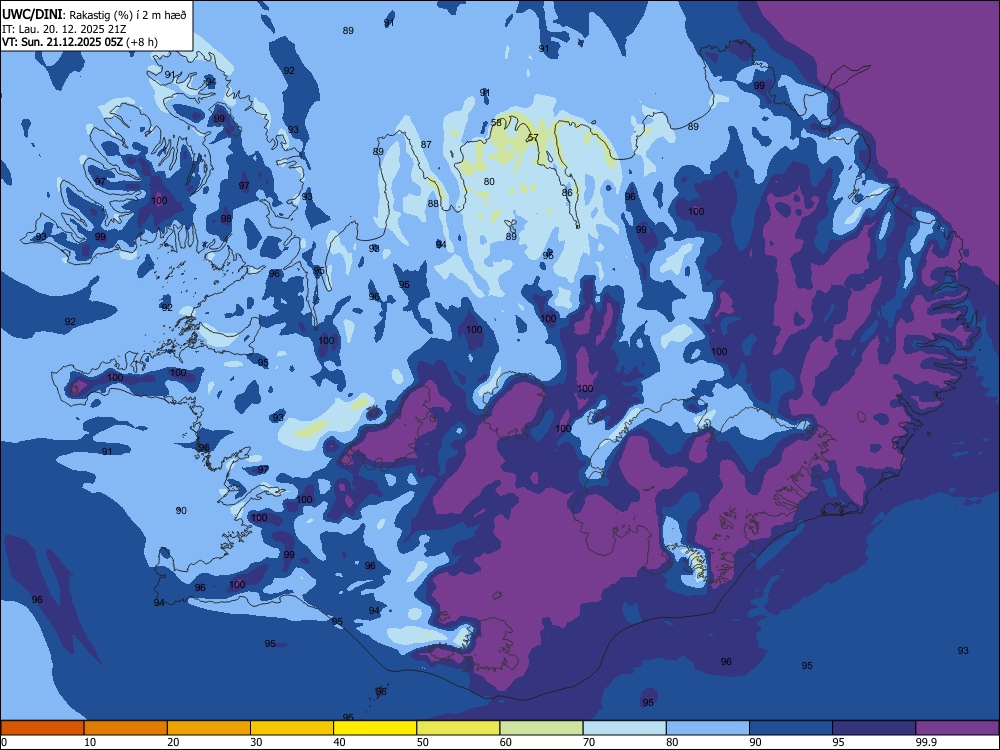Click the '99' value at northeast peninsula
The height and width of the screenshot is (750, 1000).
[x=759, y=85]
